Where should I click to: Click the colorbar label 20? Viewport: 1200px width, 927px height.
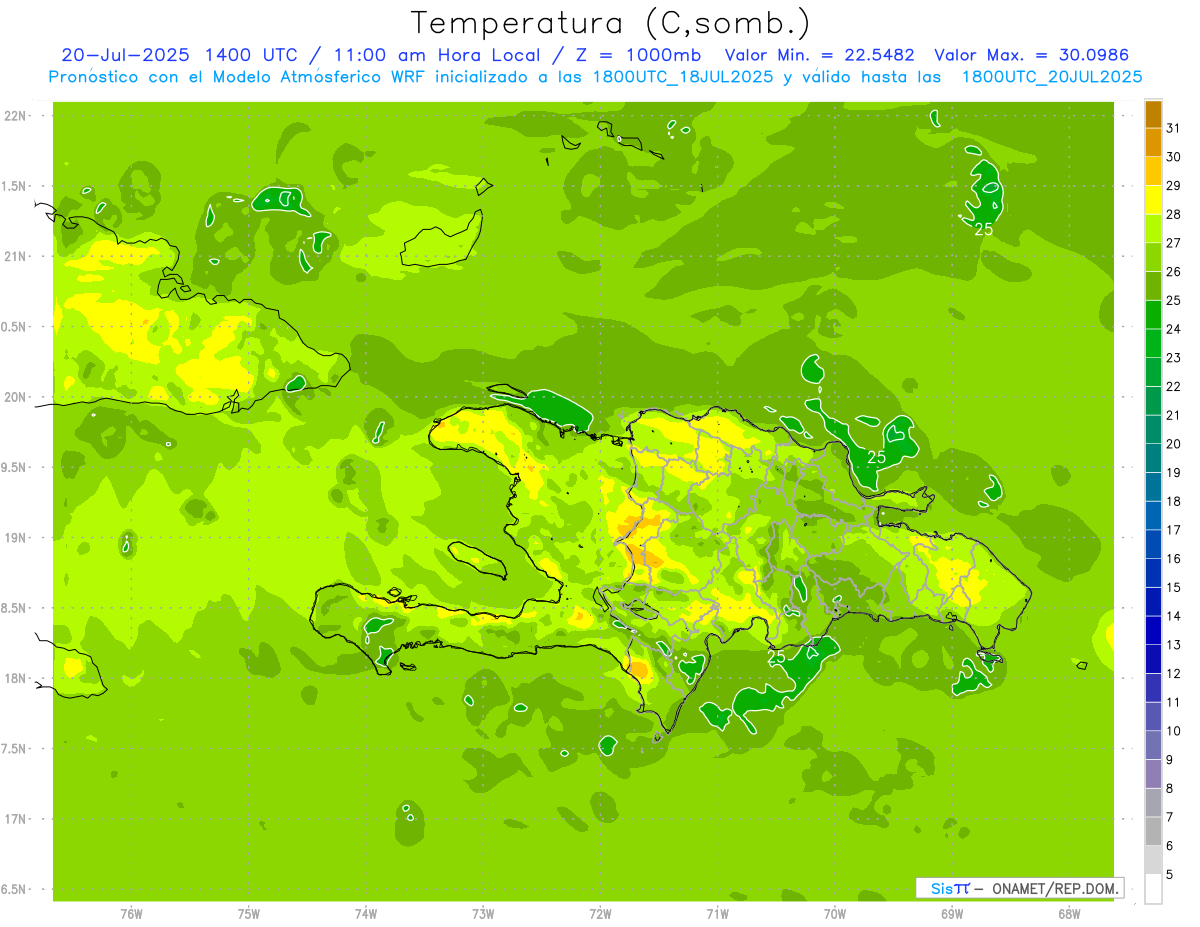point(1174,444)
